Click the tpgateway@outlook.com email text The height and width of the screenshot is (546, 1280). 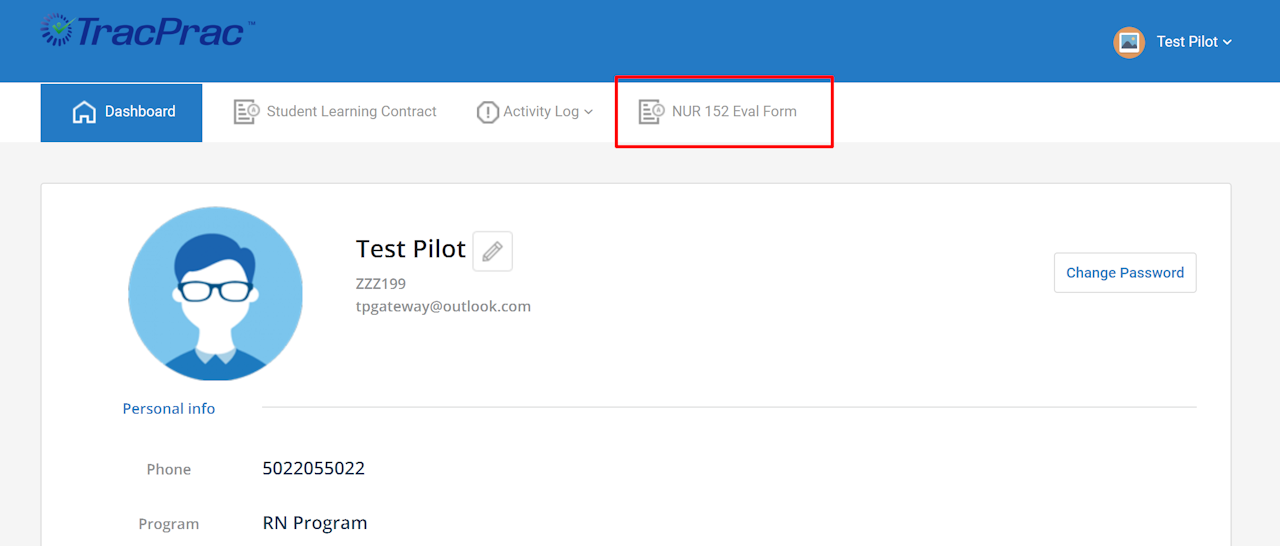(x=443, y=306)
